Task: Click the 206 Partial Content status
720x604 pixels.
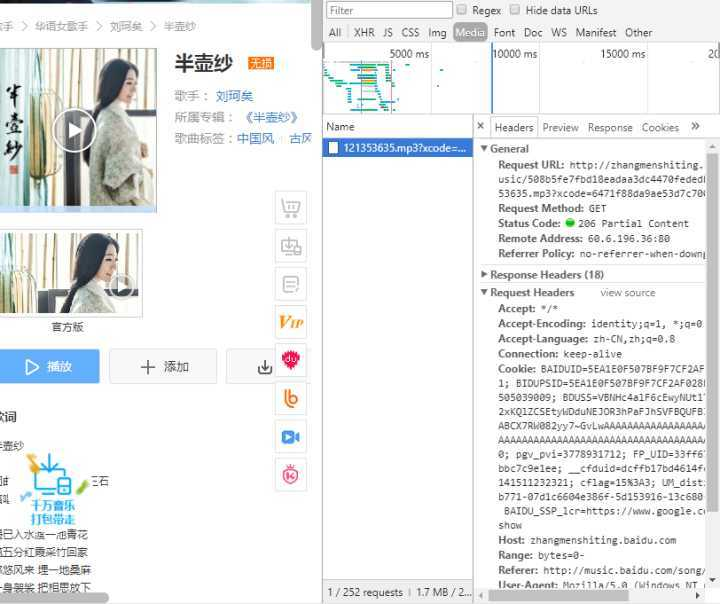Action: click(633, 224)
